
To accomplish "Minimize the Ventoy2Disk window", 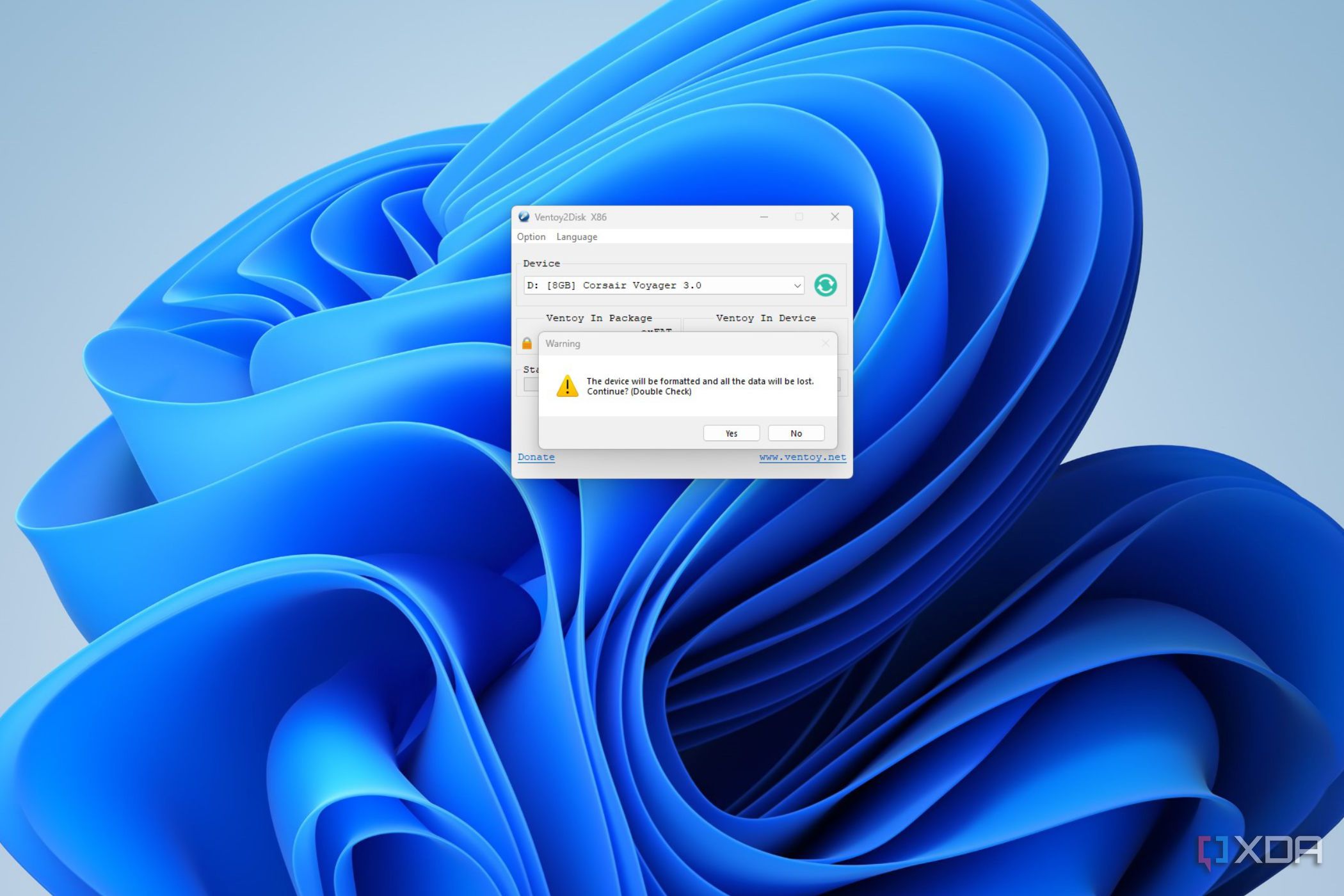I will (x=764, y=217).
